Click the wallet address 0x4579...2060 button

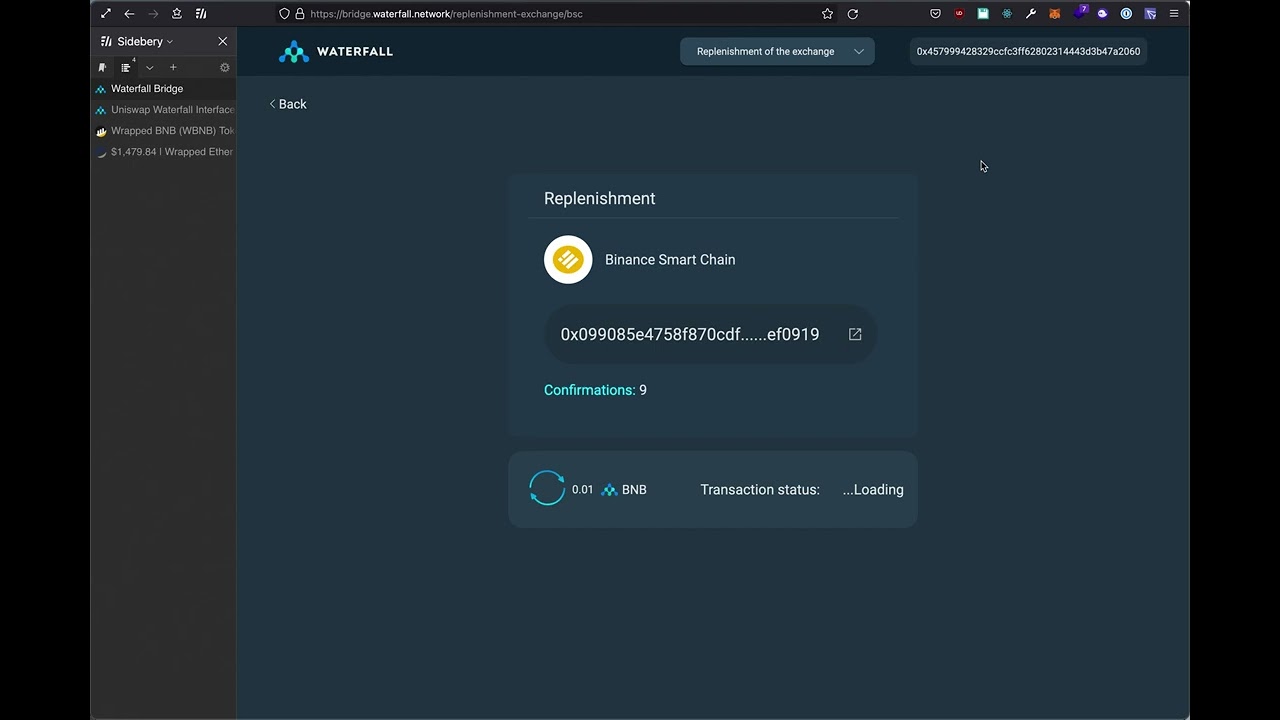coord(1028,52)
